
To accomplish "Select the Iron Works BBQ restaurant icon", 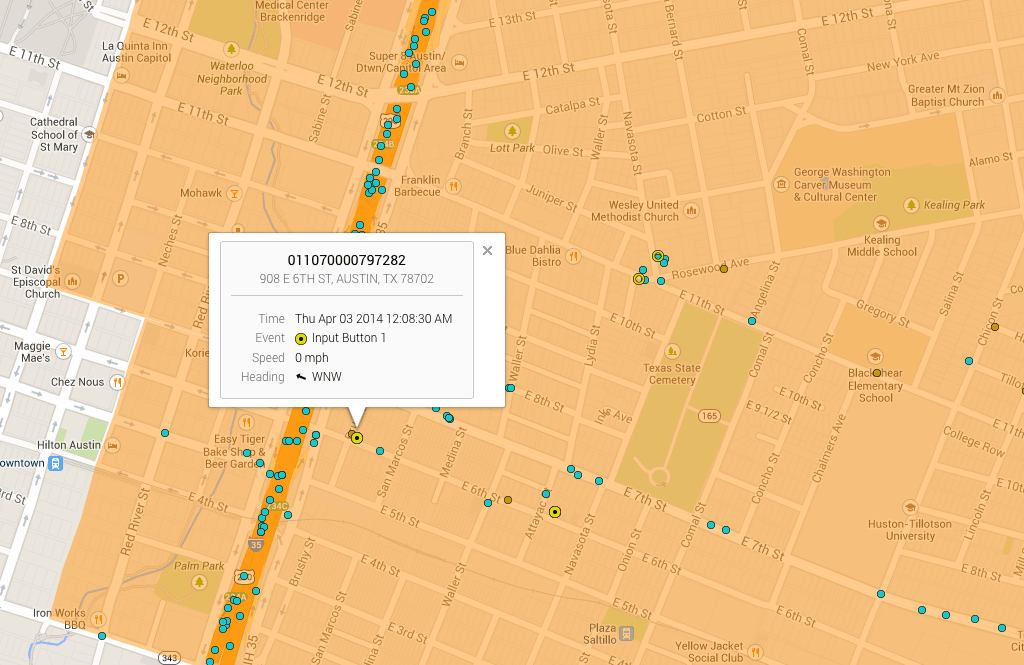I will tap(98, 619).
